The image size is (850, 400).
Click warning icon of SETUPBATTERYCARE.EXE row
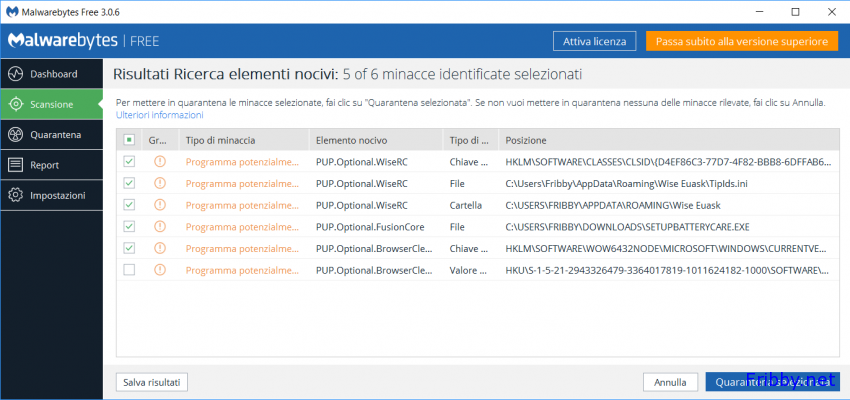tap(159, 227)
